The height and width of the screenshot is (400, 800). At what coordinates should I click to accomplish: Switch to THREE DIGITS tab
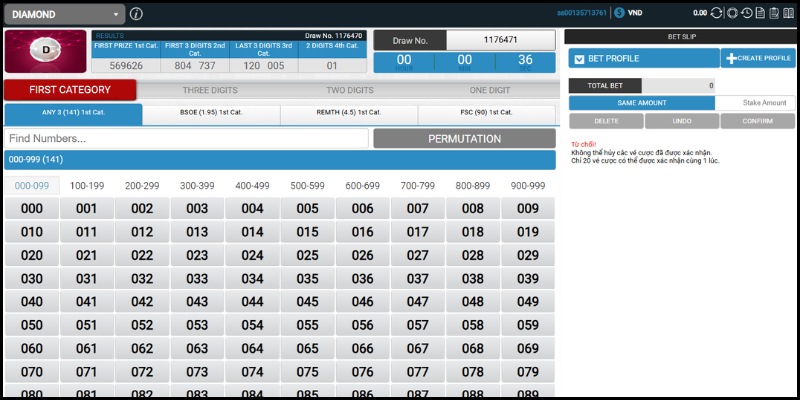[210, 90]
